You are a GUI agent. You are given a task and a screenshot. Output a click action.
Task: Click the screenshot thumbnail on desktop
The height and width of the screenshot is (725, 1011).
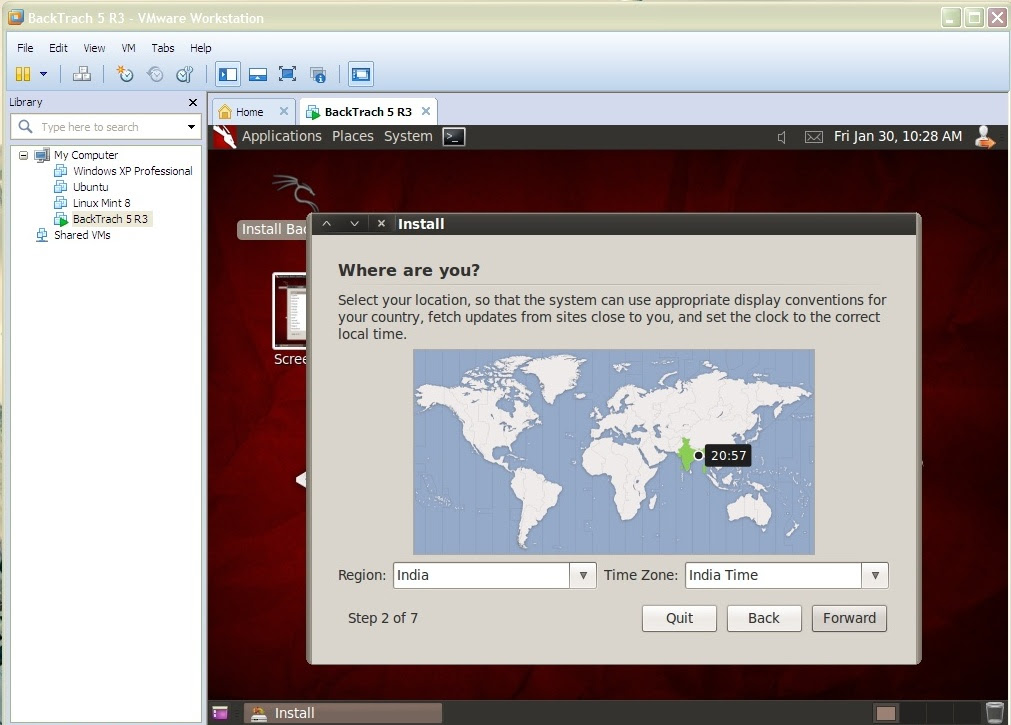[x=290, y=310]
